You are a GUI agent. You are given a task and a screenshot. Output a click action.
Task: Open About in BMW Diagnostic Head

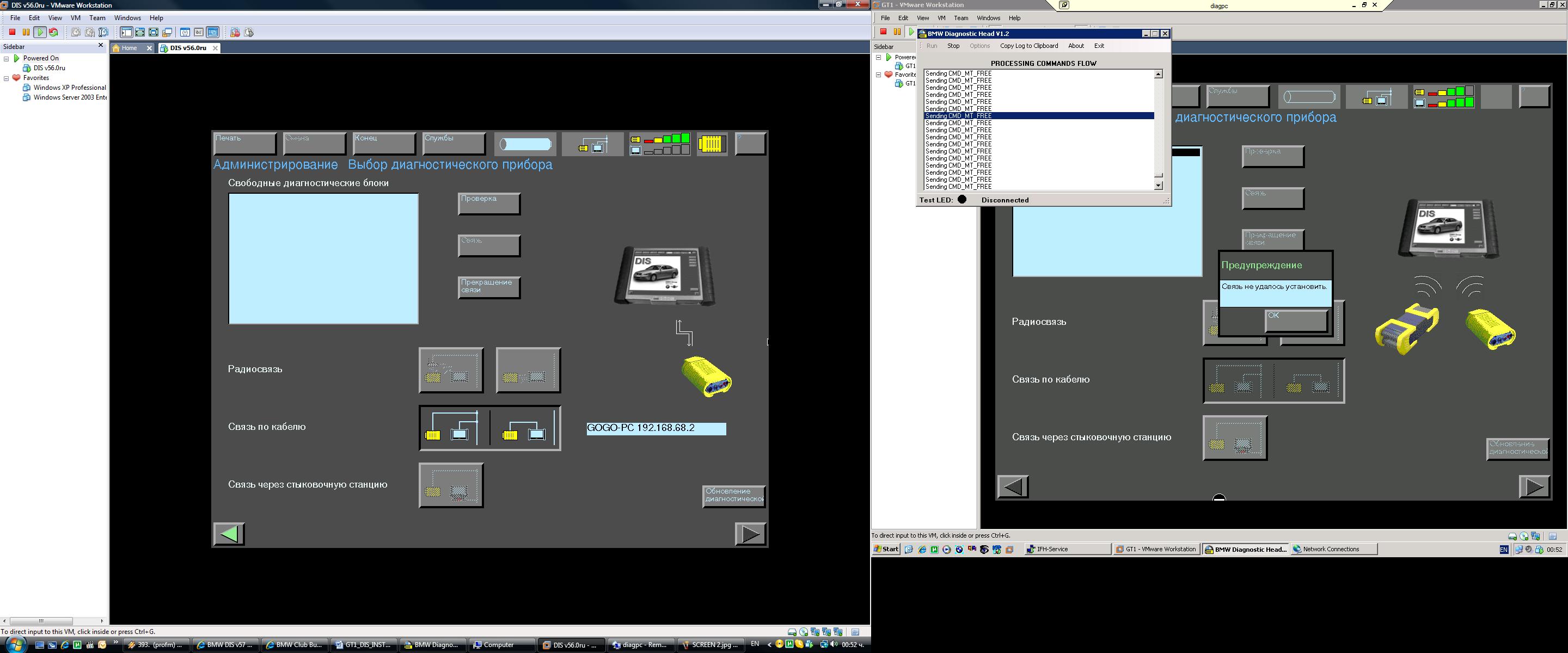1076,46
